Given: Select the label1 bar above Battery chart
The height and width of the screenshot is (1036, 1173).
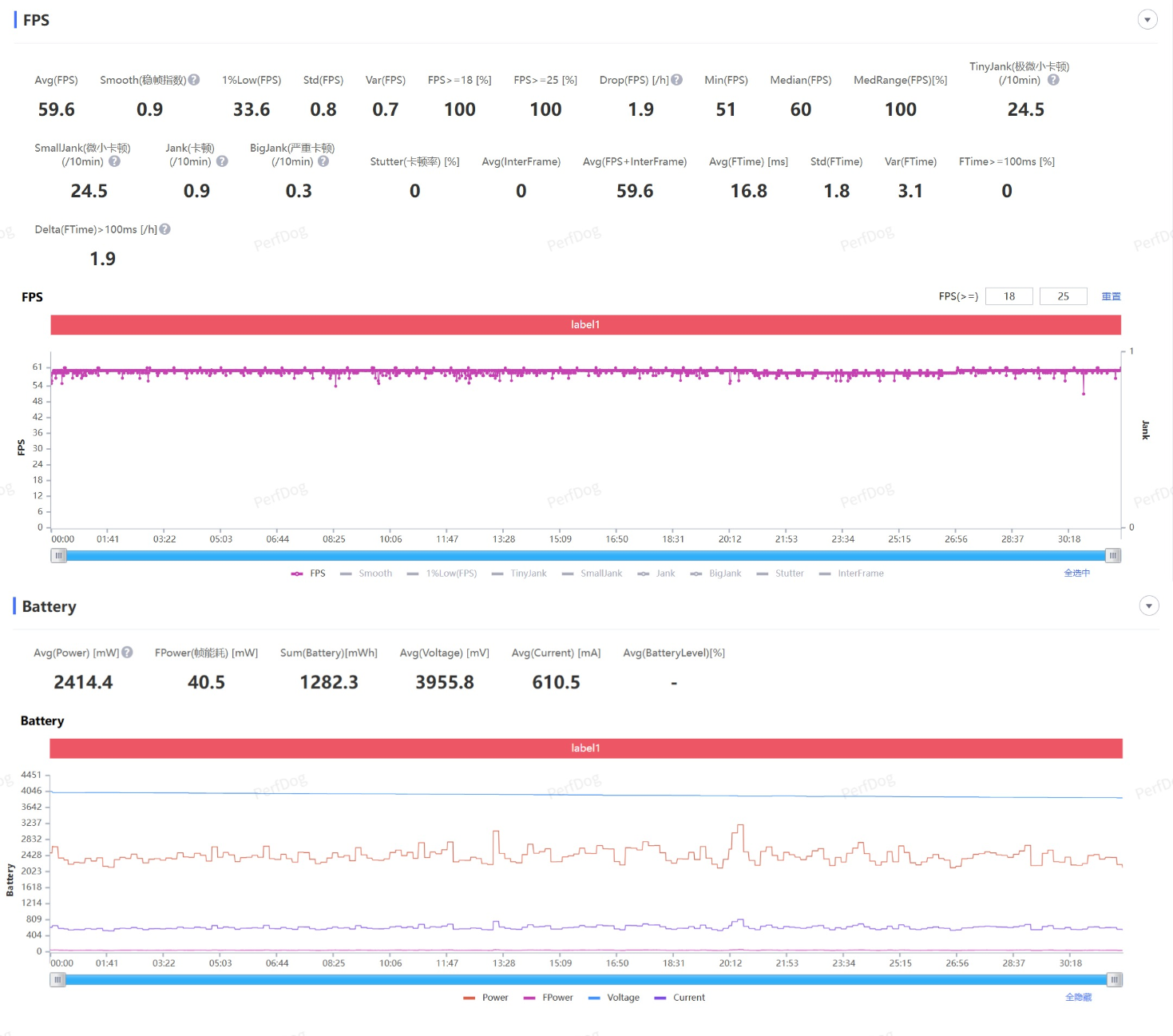Looking at the screenshot, I should 585,748.
